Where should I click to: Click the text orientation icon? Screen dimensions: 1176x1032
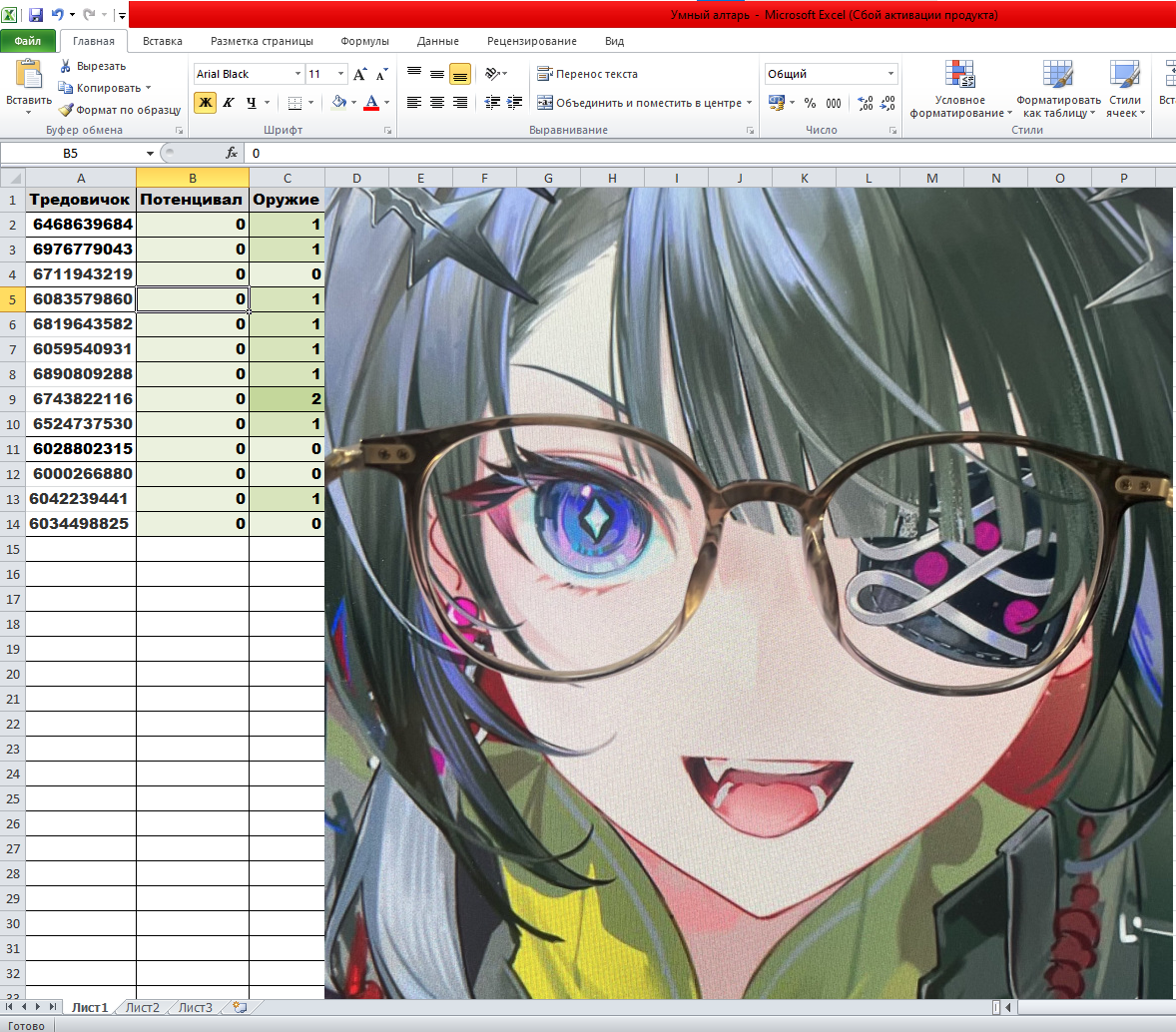(492, 74)
